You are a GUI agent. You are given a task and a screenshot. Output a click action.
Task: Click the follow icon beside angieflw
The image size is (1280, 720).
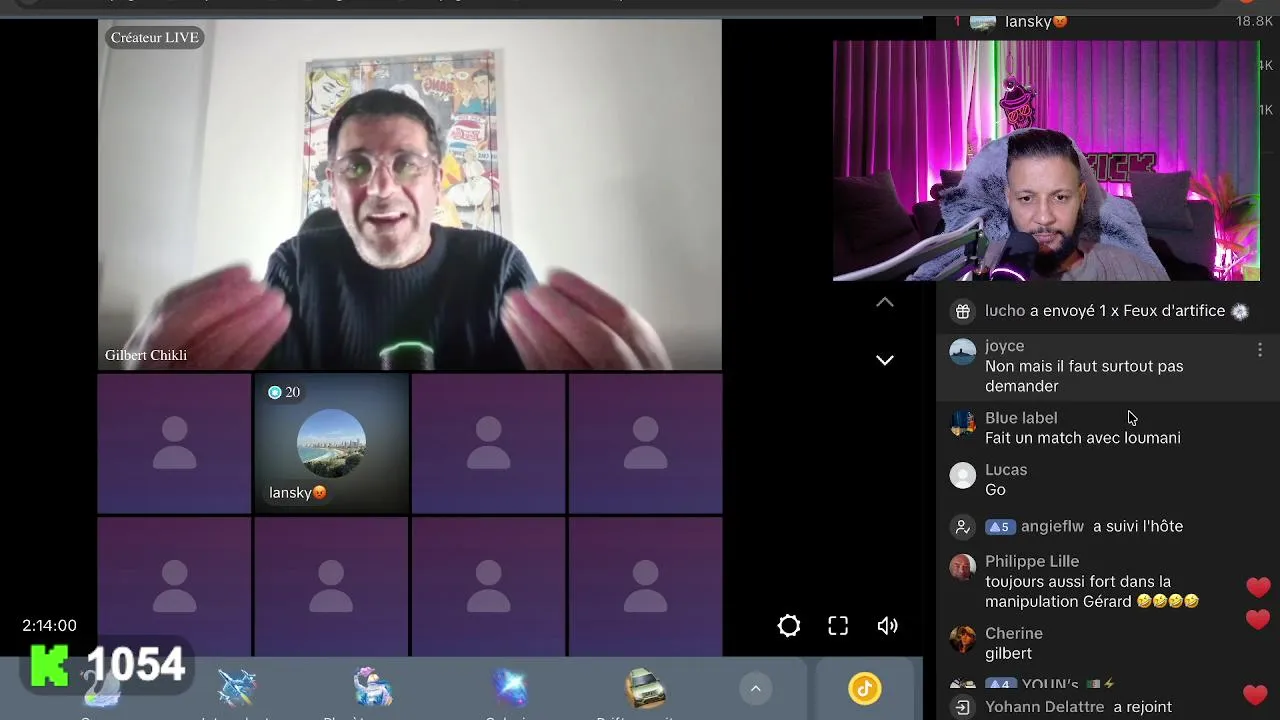point(963,527)
